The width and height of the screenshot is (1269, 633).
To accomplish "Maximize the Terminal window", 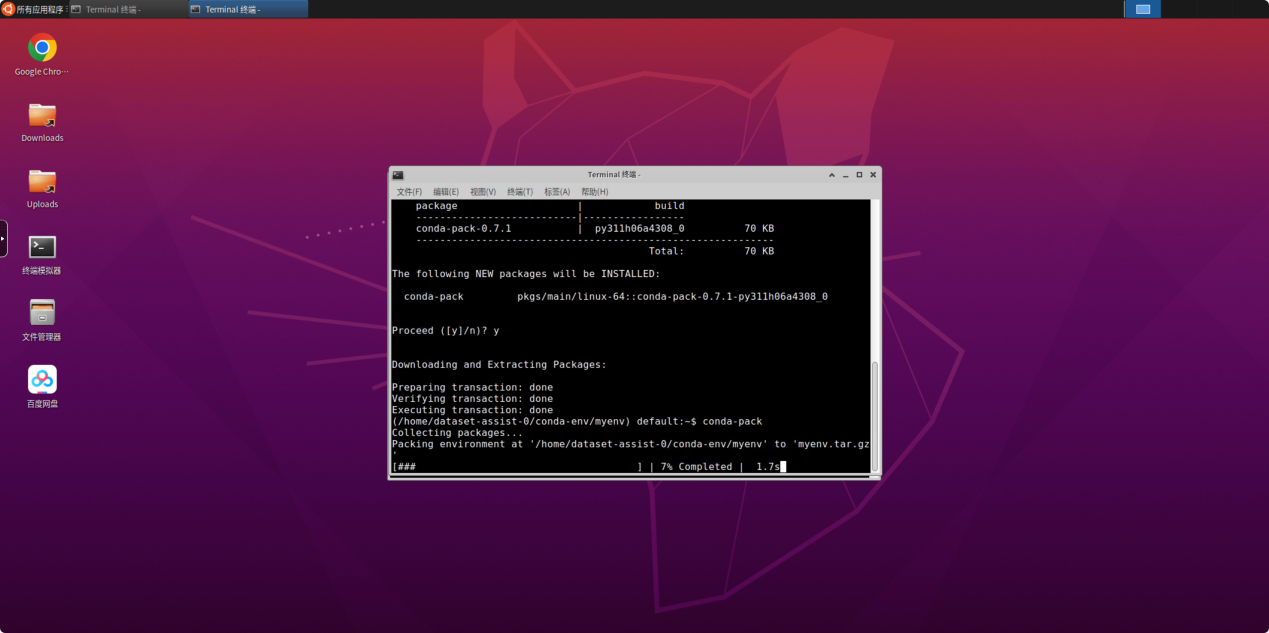I will (859, 175).
